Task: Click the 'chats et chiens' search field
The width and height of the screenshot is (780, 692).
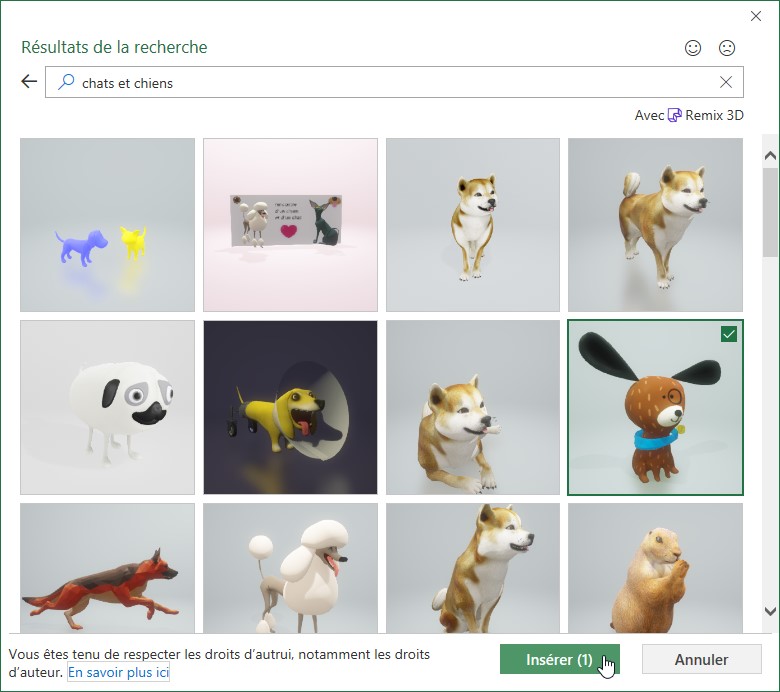Action: tap(390, 83)
